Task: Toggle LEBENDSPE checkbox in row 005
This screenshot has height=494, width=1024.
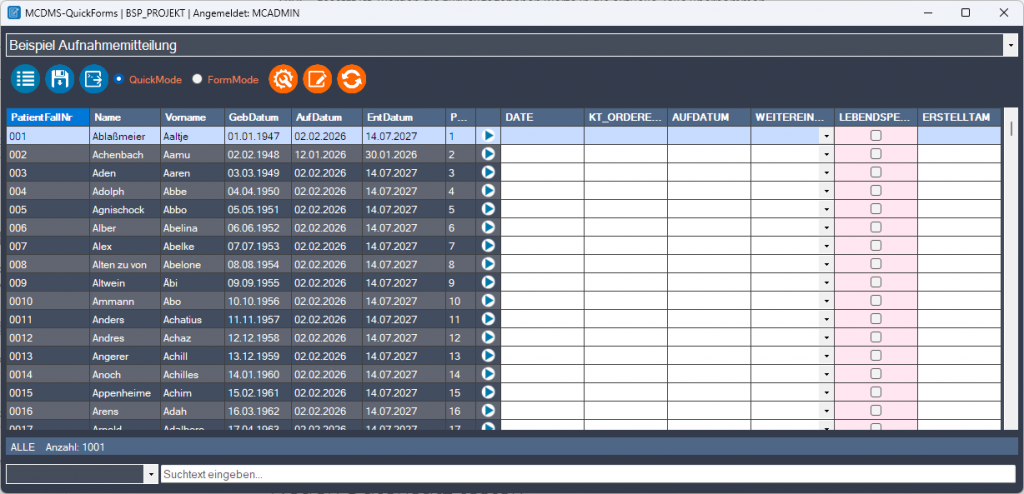Action: 876,209
